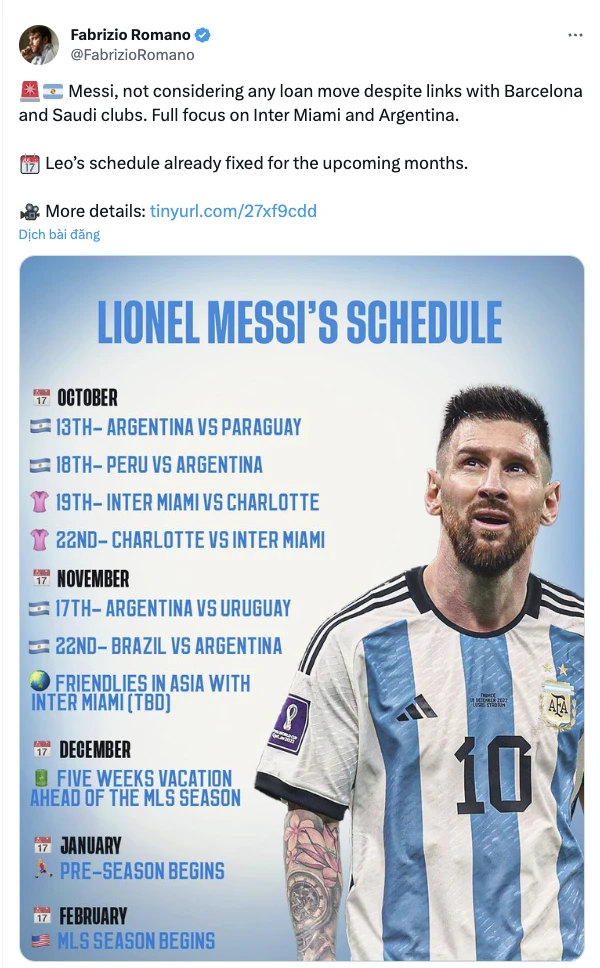Image resolution: width=600 pixels, height=968 pixels.
Task: Click Lionel Messi's Schedule title banner
Action: click(299, 320)
